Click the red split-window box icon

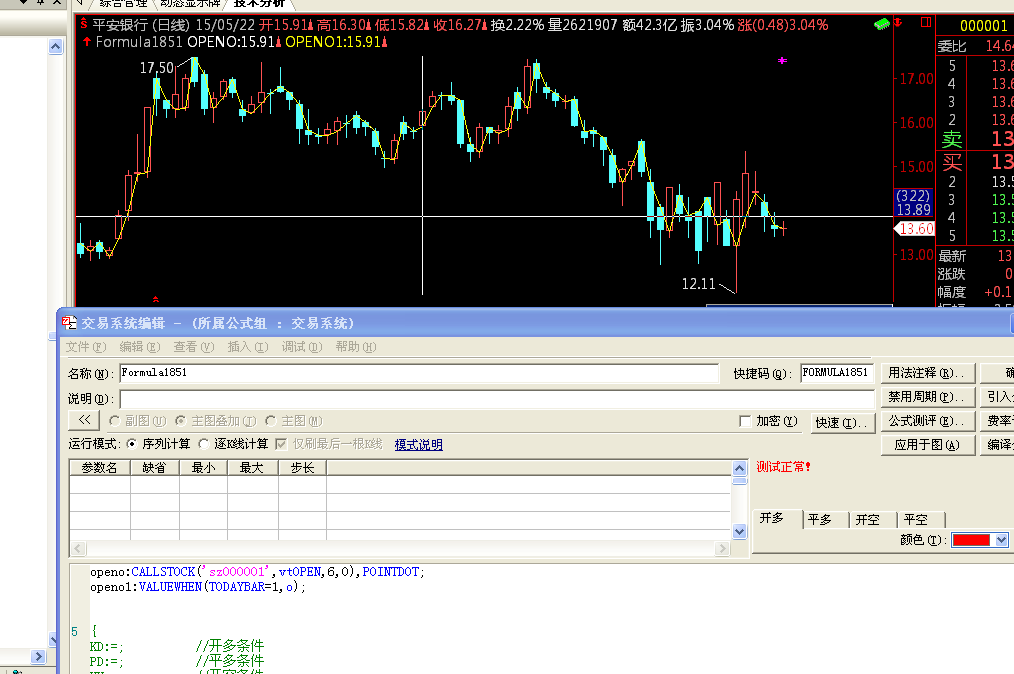(926, 23)
